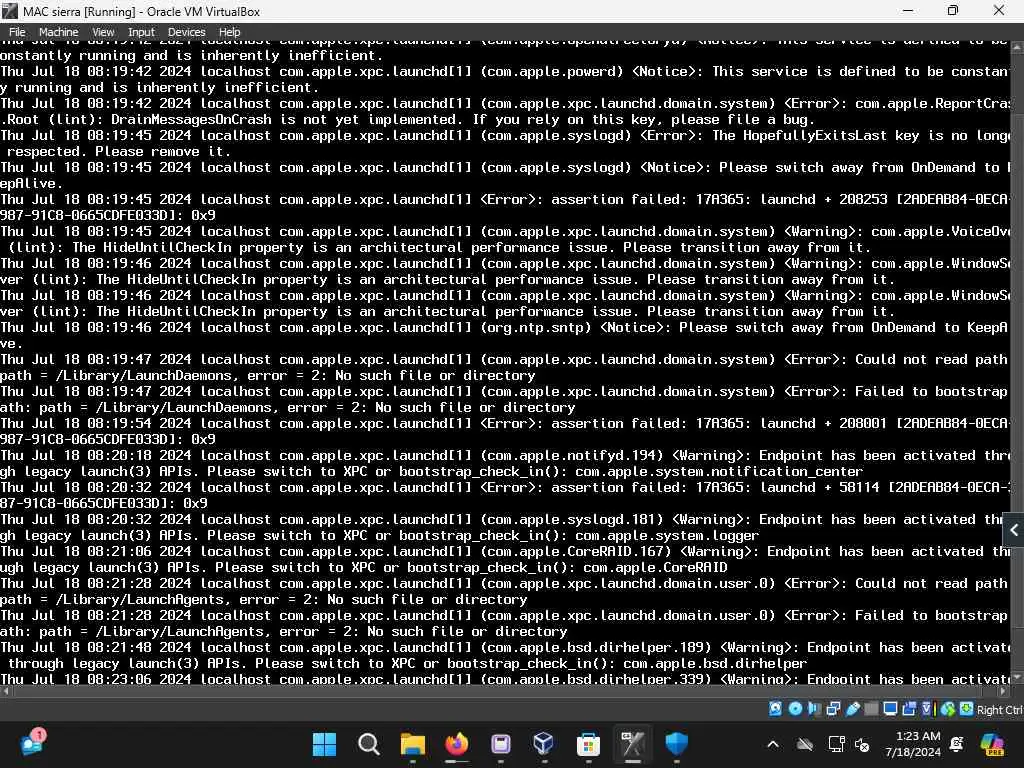Open the Copilot preview icon on the taskbar
The width and height of the screenshot is (1024, 768).
(992, 744)
